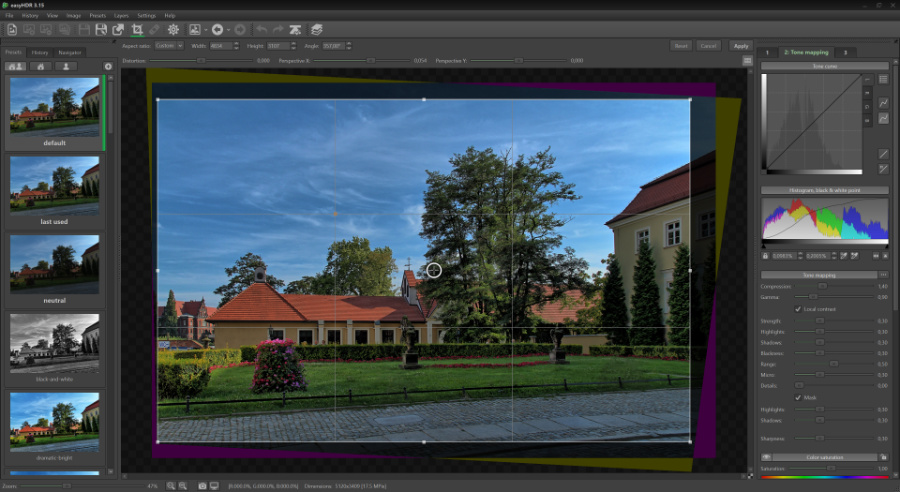Click the Angle input field
900x492 pixels.
click(333, 46)
